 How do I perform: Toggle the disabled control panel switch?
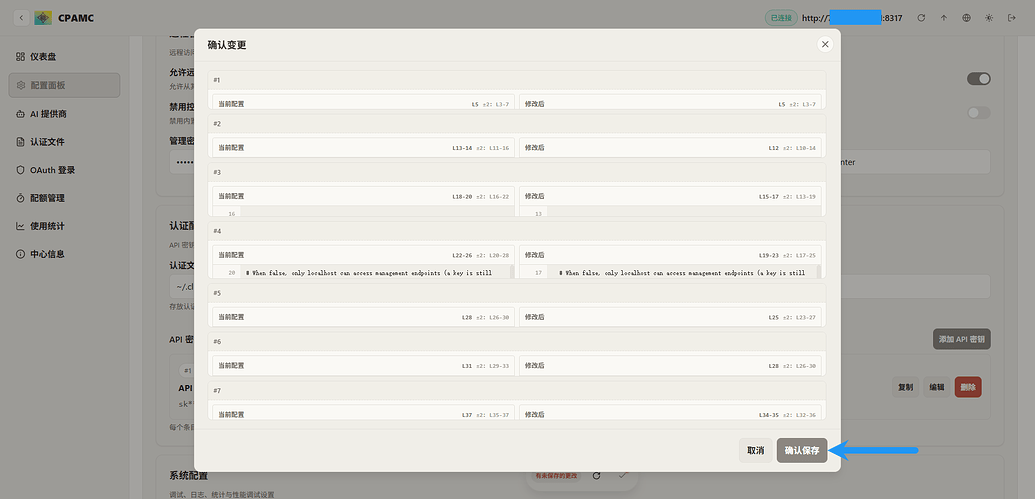[x=979, y=113]
